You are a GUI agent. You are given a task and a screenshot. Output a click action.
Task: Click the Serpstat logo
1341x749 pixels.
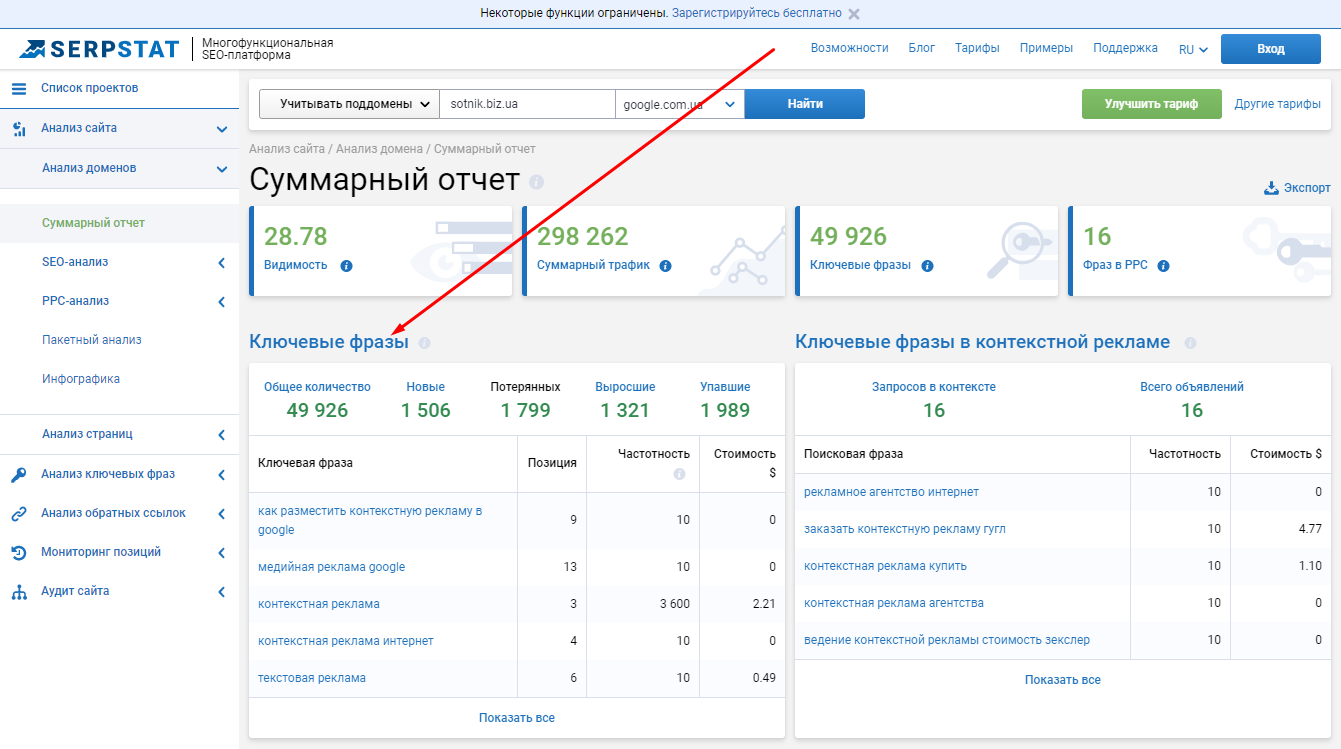(x=99, y=49)
